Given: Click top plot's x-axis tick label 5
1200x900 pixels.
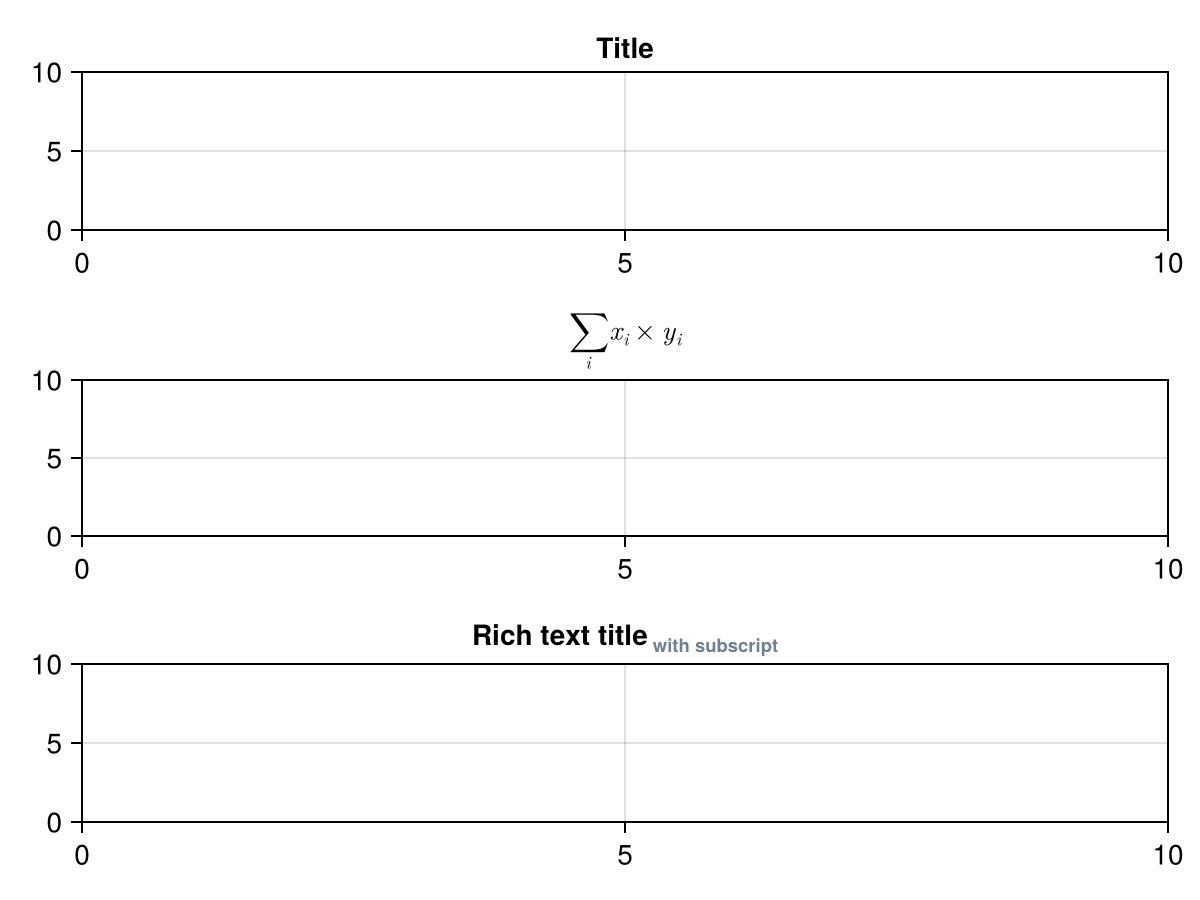Looking at the screenshot, I should point(625,263).
